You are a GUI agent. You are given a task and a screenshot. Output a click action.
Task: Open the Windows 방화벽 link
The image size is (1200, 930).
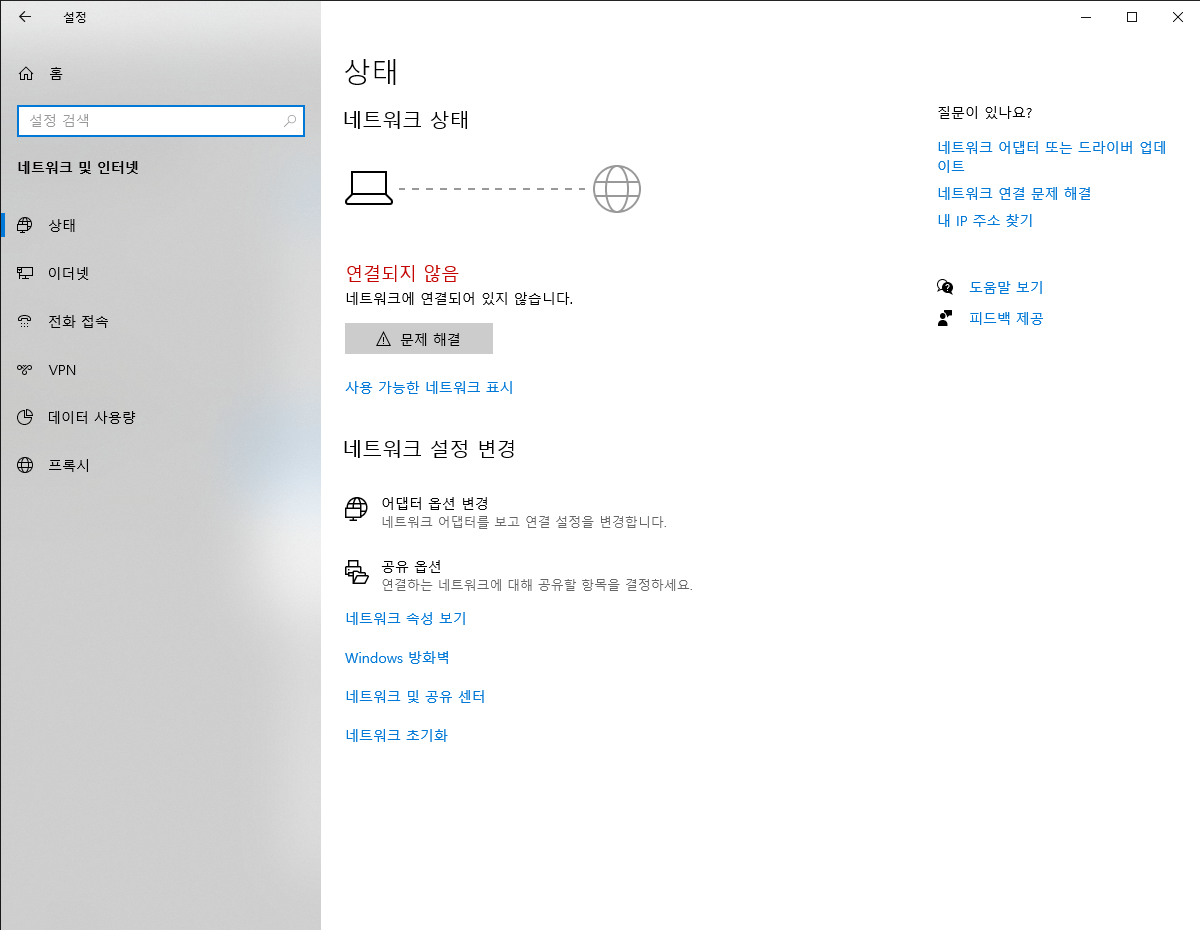(x=397, y=657)
